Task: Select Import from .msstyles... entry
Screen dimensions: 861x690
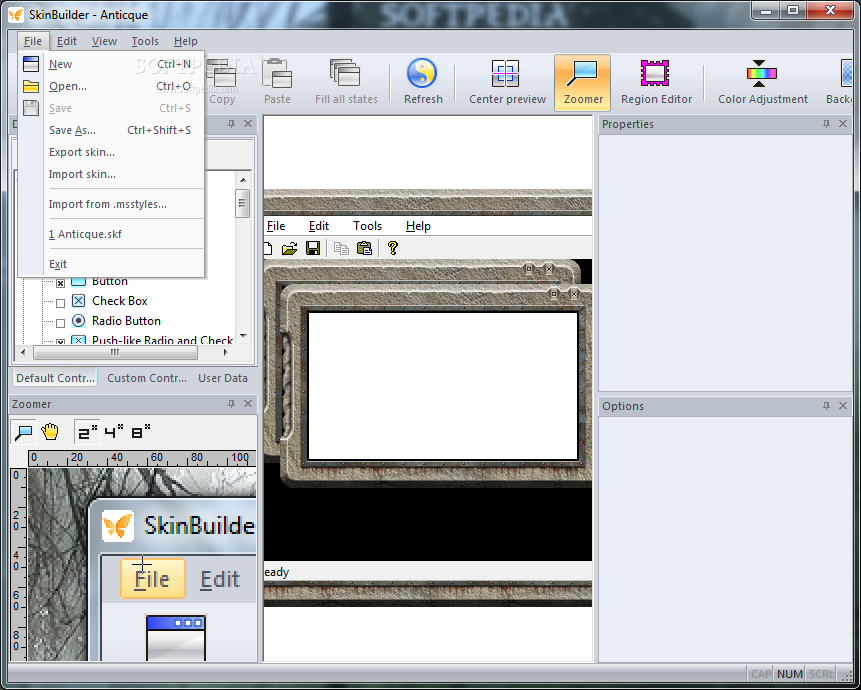Action: [x=111, y=204]
